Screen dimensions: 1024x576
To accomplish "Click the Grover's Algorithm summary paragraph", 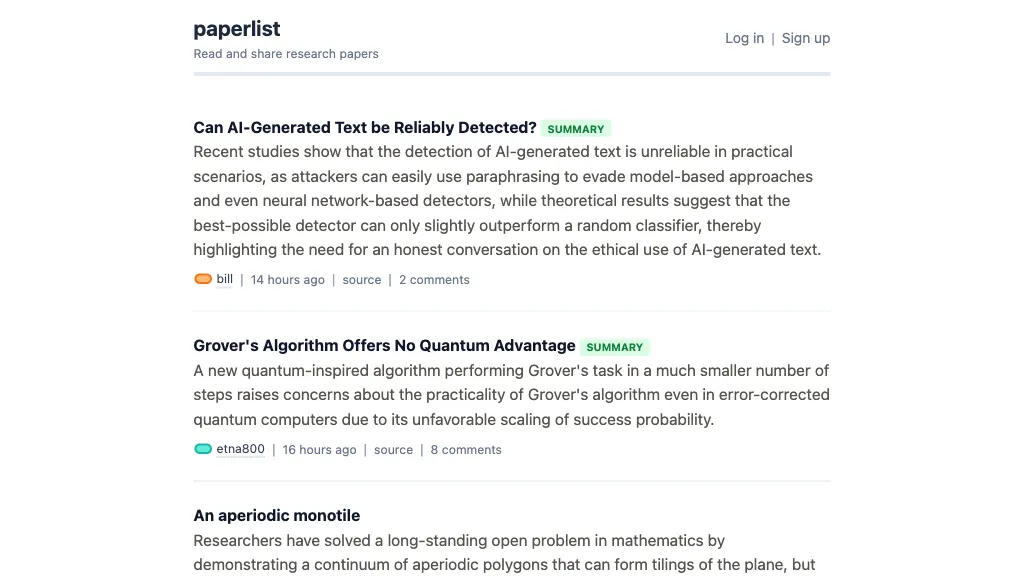I will [x=511, y=395].
